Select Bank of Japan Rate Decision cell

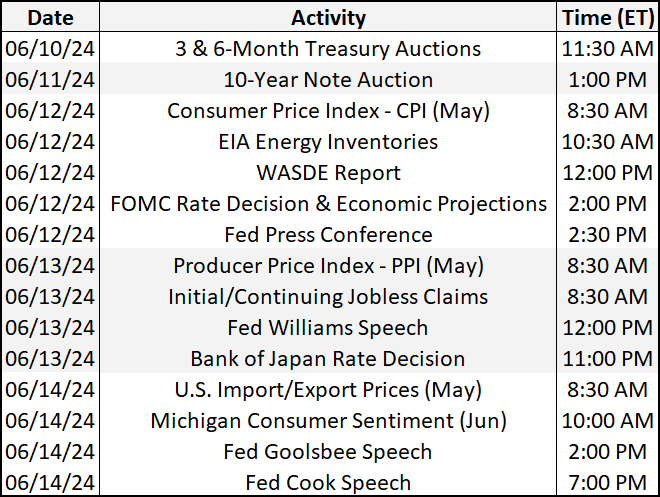328,359
